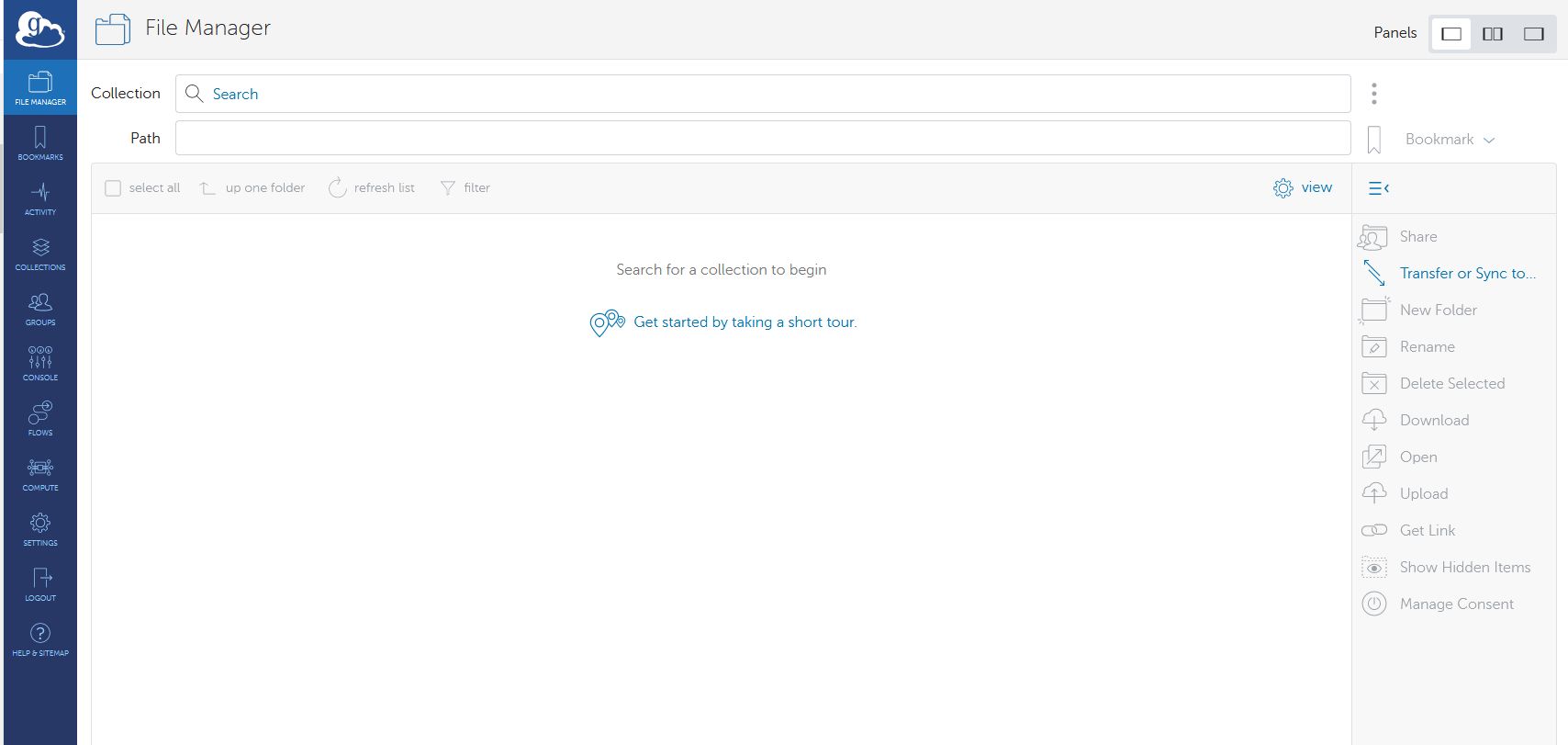This screenshot has width=1568, height=745.
Task: Expand the Bookmark dropdown
Action: pos(1450,140)
